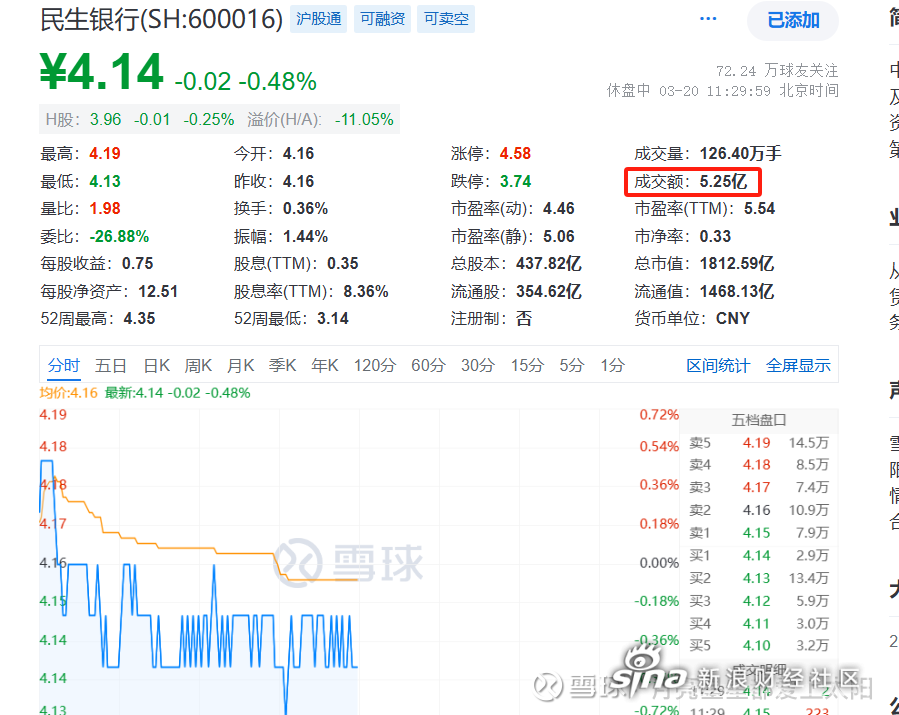Click the 可融资 tag
The width and height of the screenshot is (899, 715).
pos(382,19)
